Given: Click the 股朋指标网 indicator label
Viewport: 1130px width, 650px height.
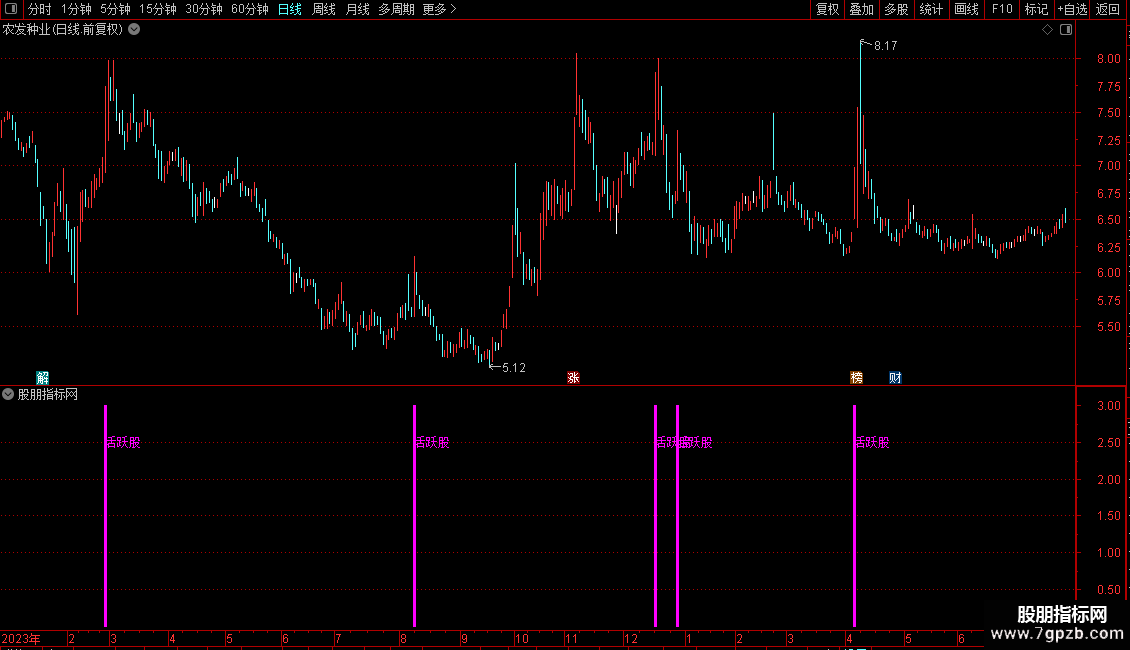Looking at the screenshot, I should (x=48, y=394).
